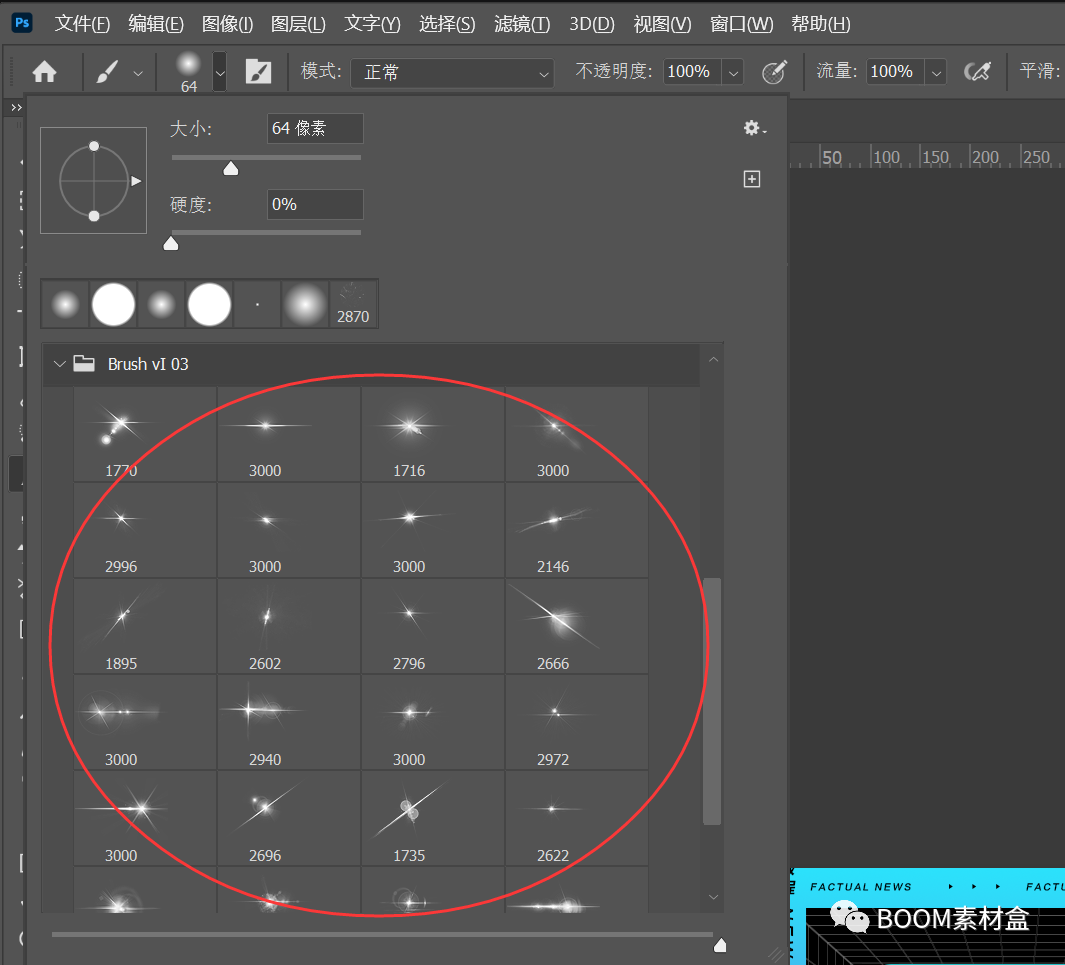Toggle pressure for opacity icon
Viewport: 1065px width, 965px height.
click(775, 72)
